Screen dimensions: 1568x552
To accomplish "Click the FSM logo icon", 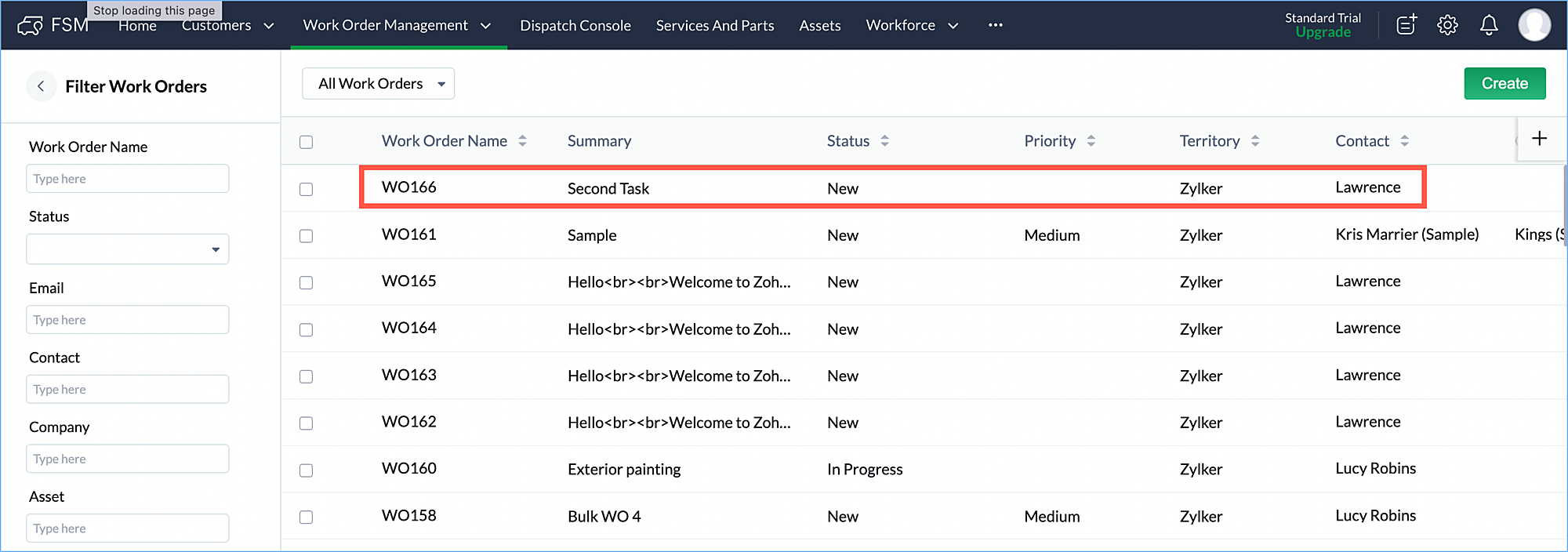I will 30,26.
